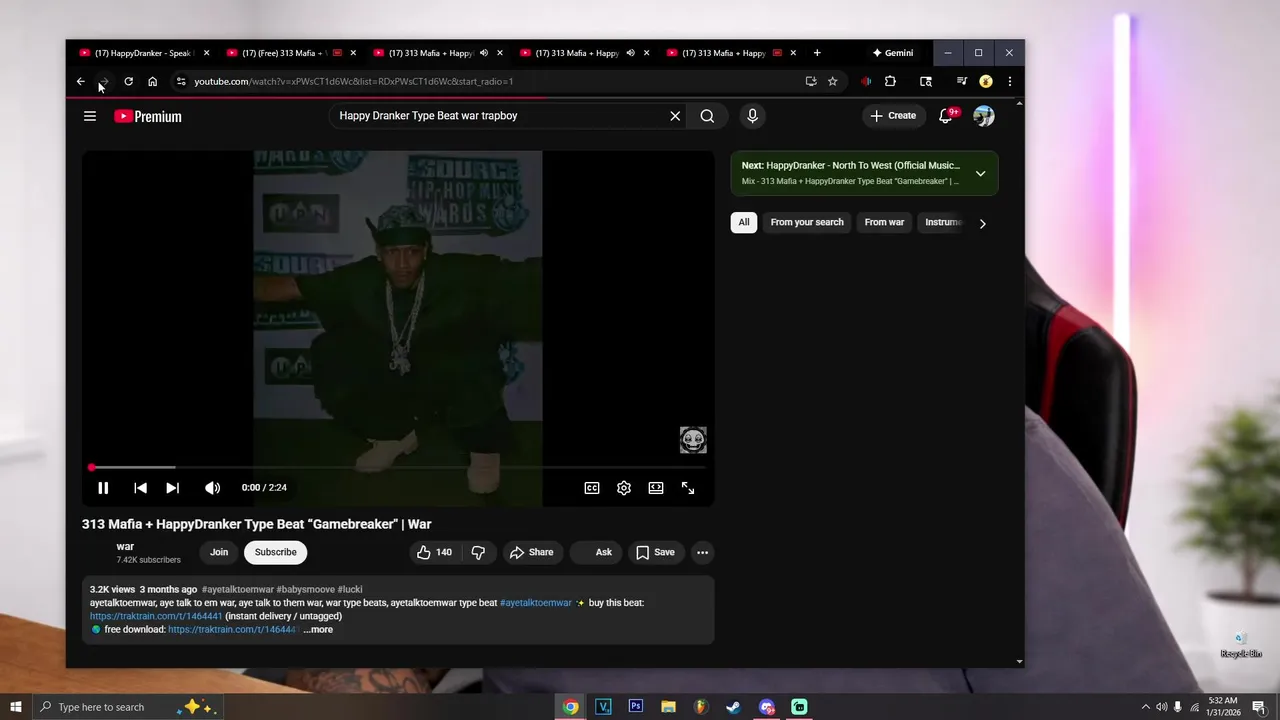Open media controls icon in Chrome toolbar
Image resolution: width=1280 pixels, height=720 pixels.
click(x=962, y=81)
